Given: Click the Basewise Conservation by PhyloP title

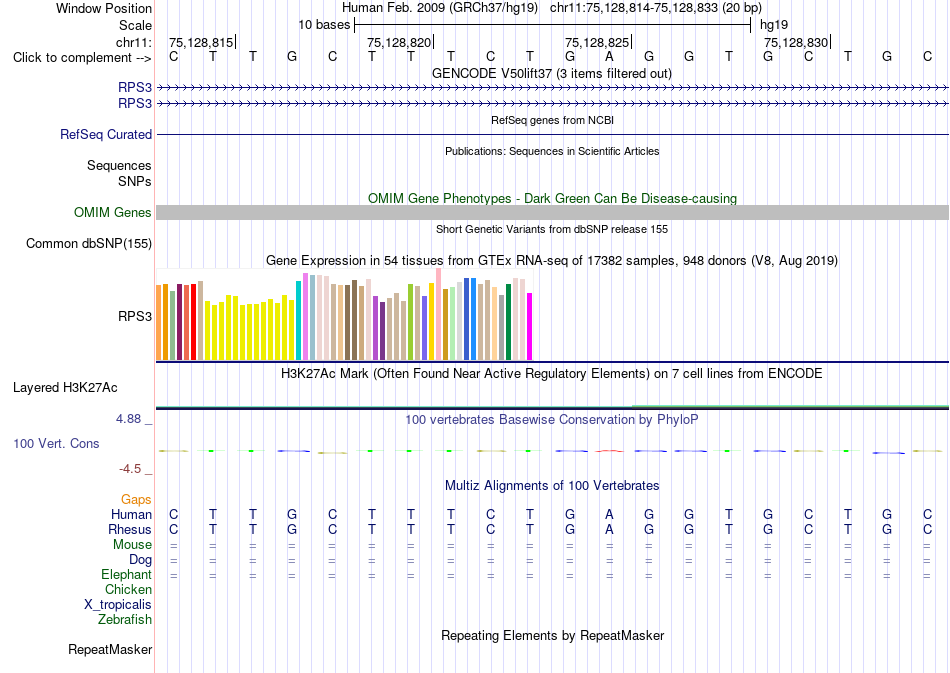Looking at the screenshot, I should 551,419.
